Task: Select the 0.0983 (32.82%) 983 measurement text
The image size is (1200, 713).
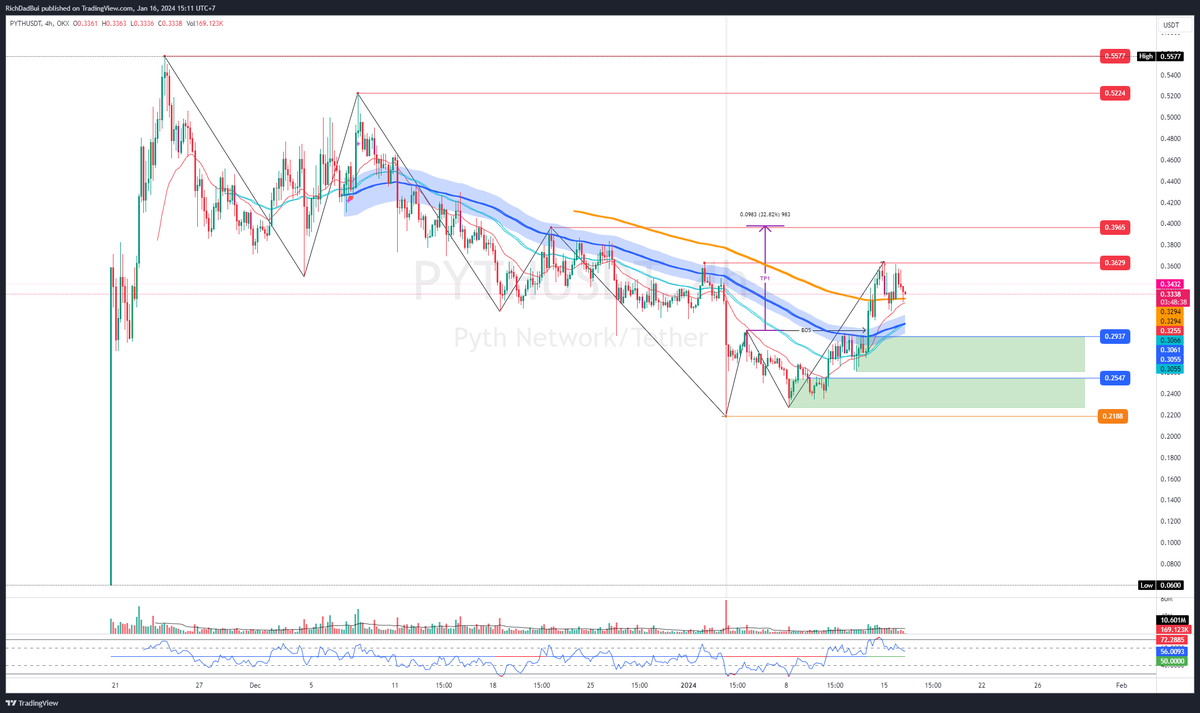Action: coord(765,214)
